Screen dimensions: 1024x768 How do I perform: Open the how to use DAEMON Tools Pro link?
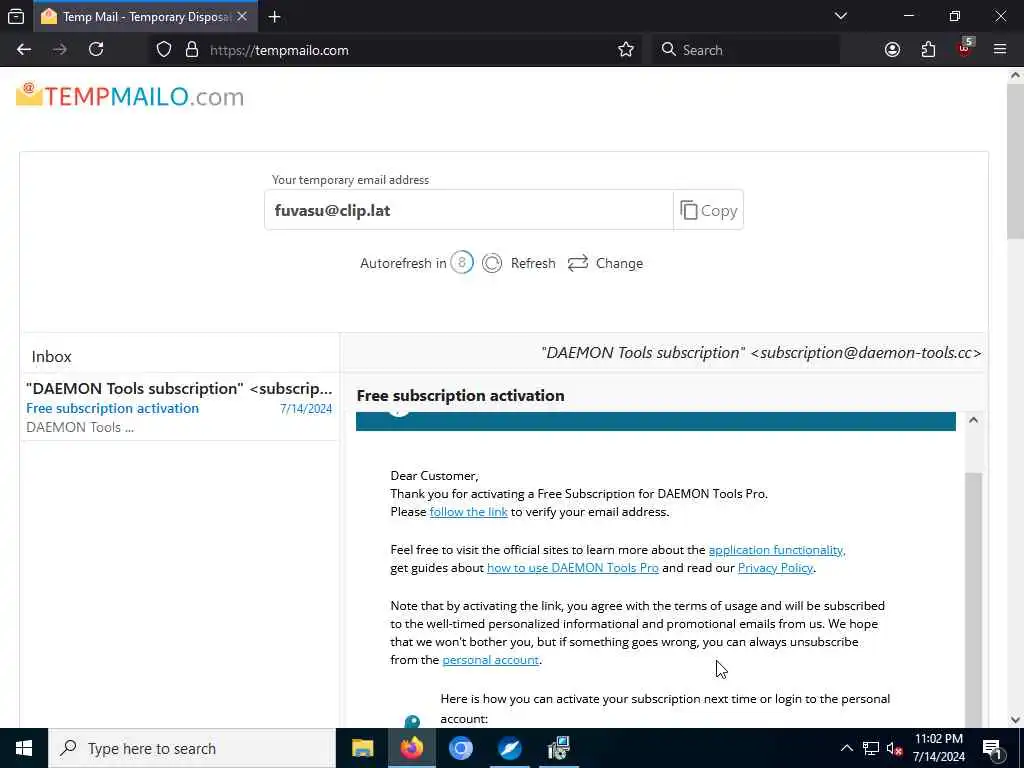point(573,568)
